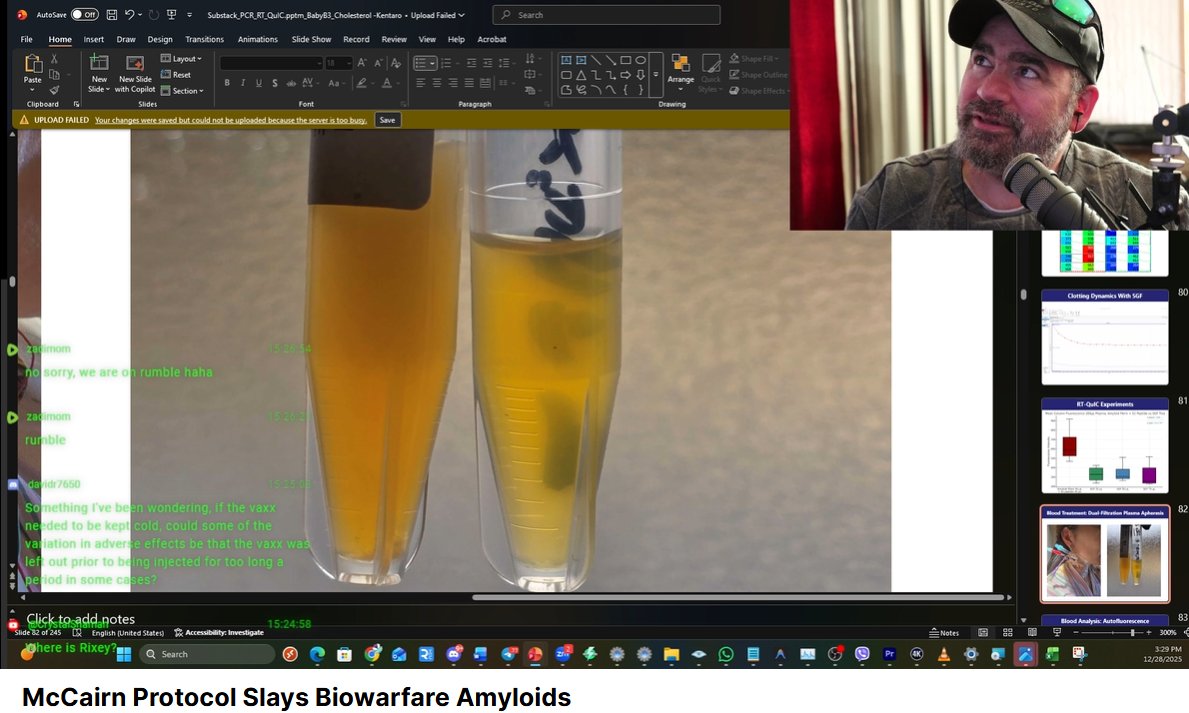Click Accessibility: Investigate in status bar

[219, 633]
